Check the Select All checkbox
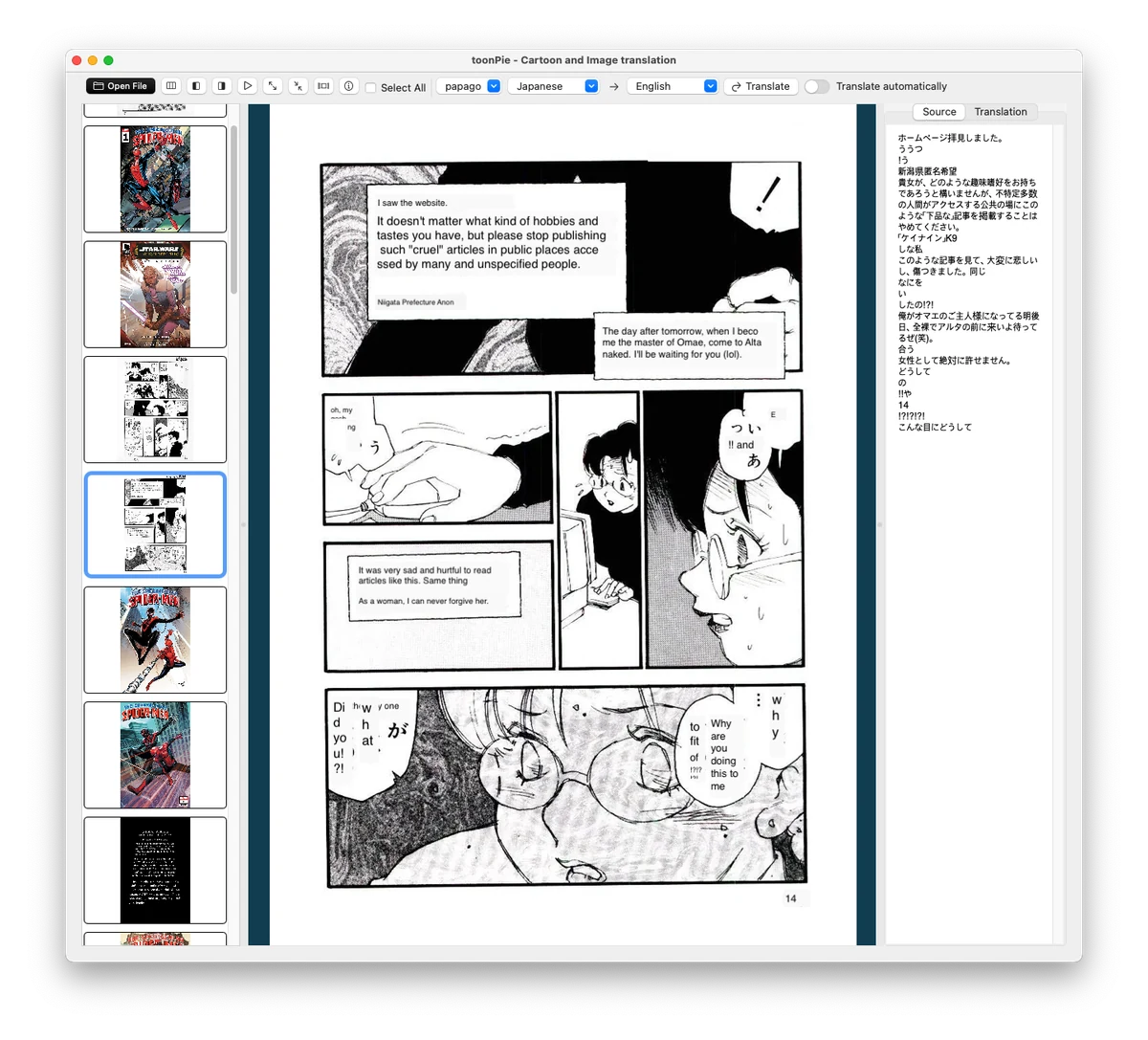The height and width of the screenshot is (1040, 1148). (371, 87)
